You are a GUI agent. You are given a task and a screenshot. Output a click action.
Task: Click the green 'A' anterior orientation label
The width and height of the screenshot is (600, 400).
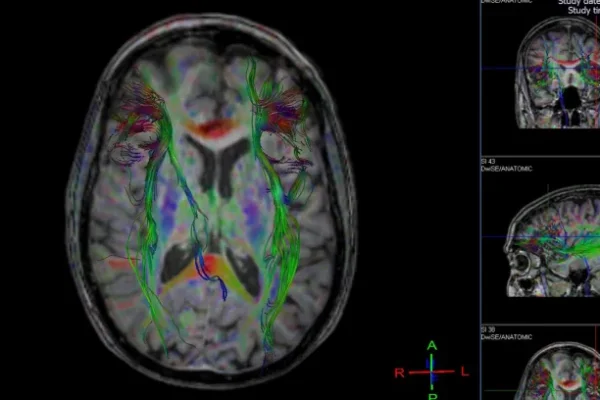432,346
